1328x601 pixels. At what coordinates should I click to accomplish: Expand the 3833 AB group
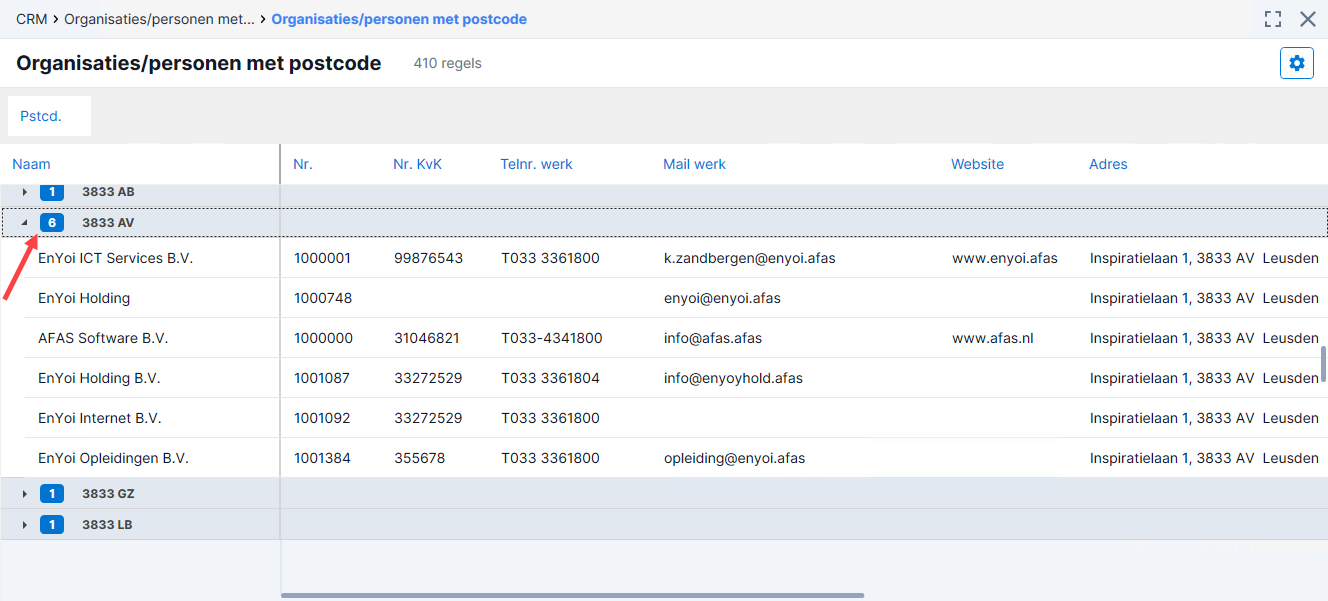[x=25, y=191]
